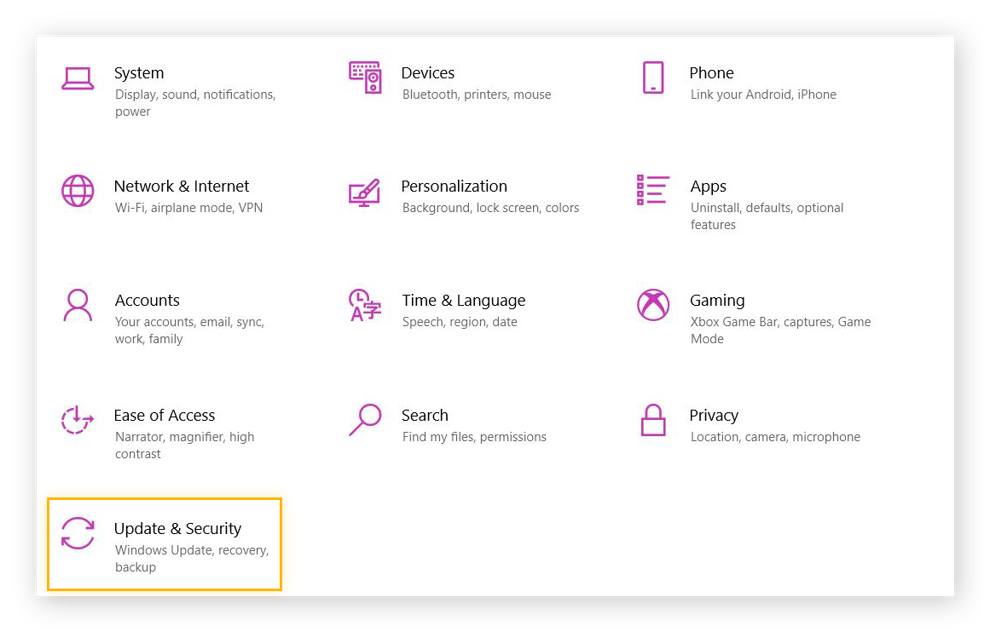The width and height of the screenshot is (990, 632).
Task: Click the Update & Security refresh arrows icon
Action: (x=77, y=533)
